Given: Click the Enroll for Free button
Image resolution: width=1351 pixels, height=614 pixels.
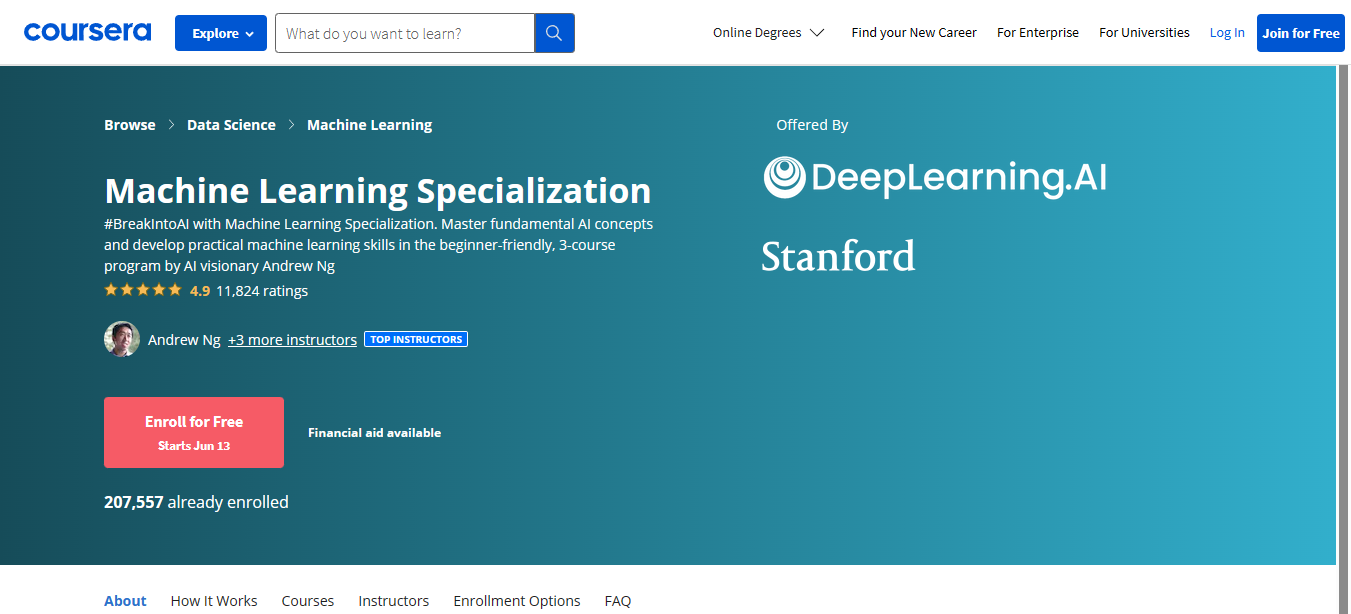Looking at the screenshot, I should pyautogui.click(x=194, y=432).
